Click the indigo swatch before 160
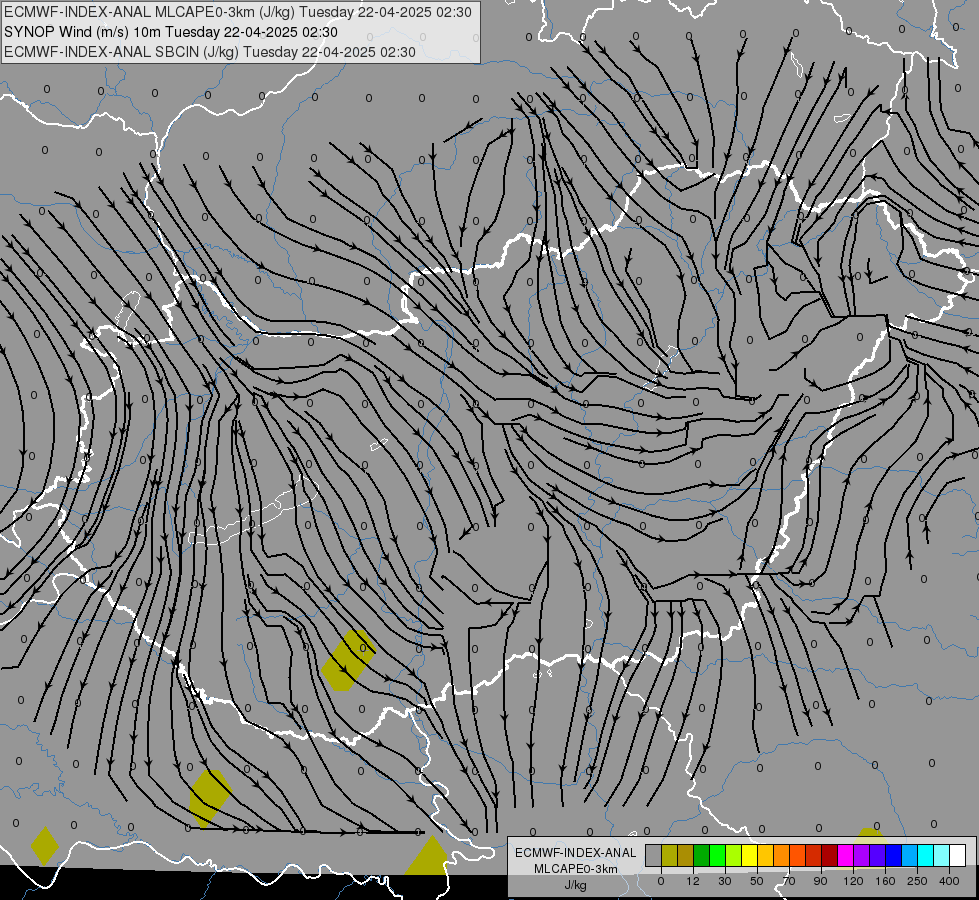 (878, 855)
